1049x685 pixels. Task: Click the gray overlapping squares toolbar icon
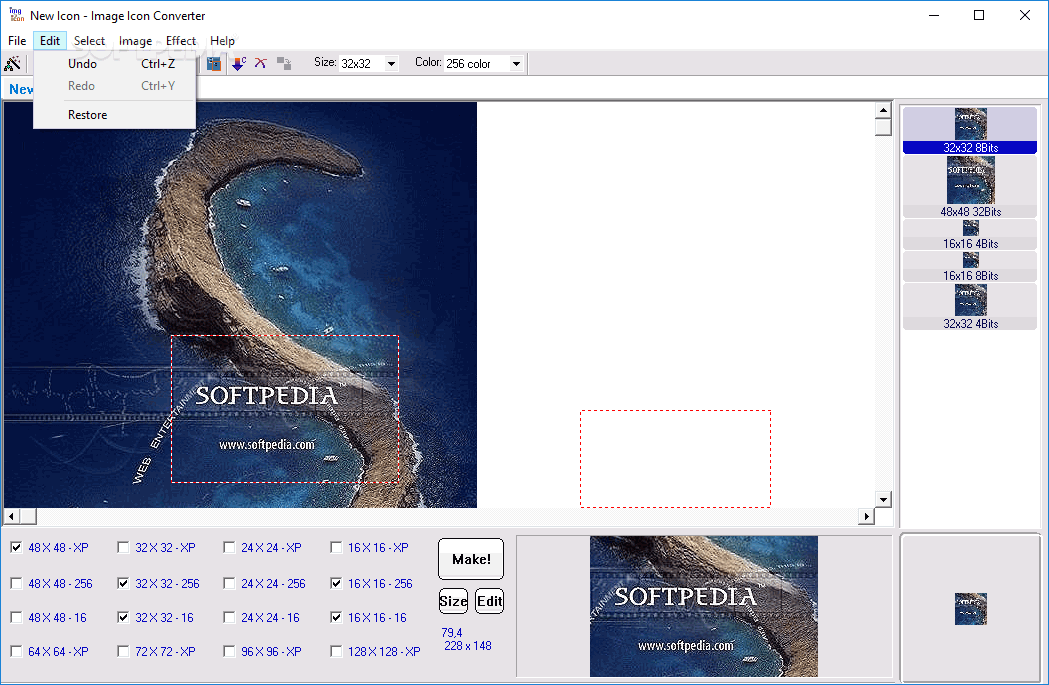pyautogui.click(x=284, y=64)
